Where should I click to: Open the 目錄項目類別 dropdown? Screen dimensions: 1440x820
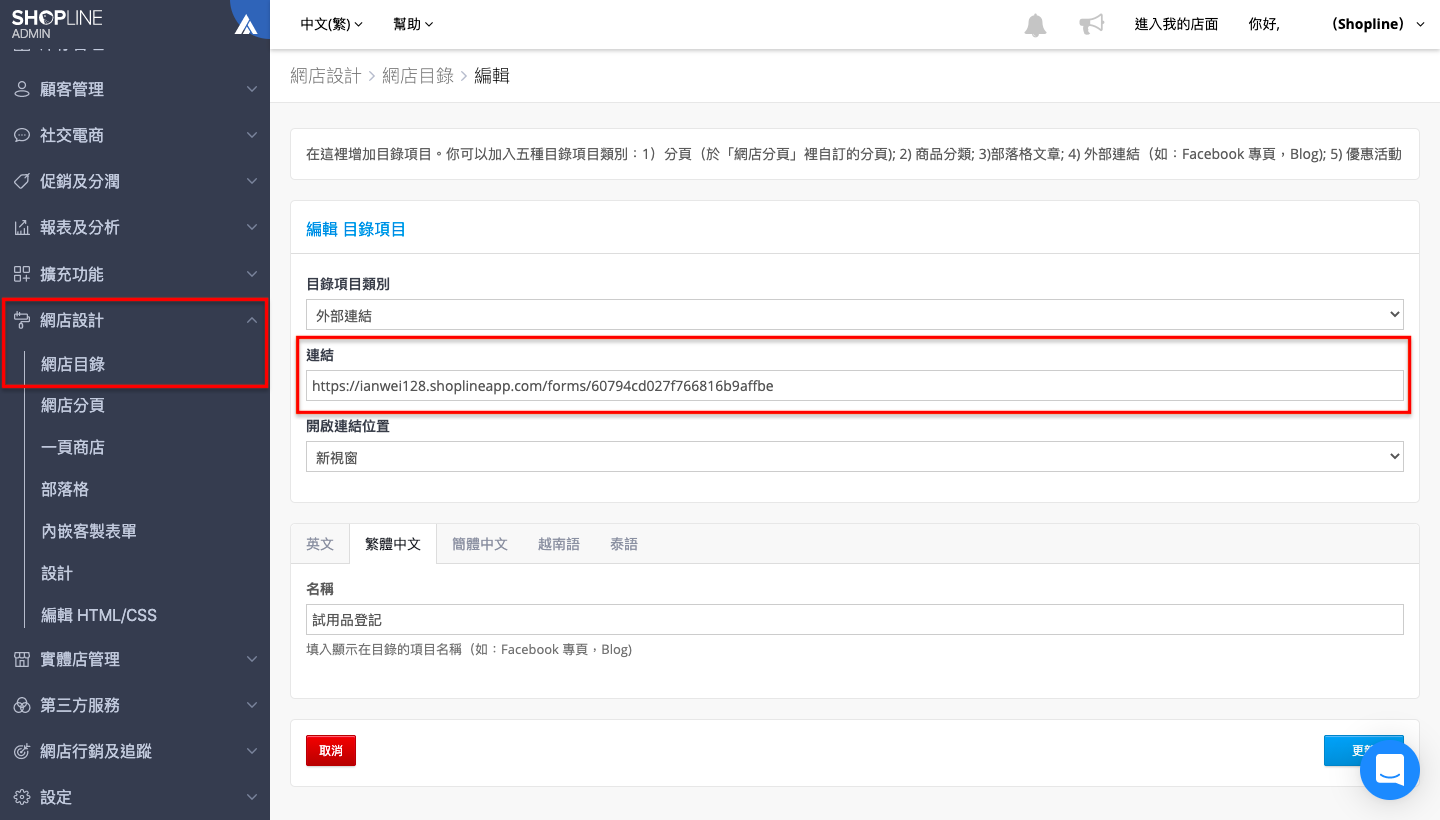(855, 314)
